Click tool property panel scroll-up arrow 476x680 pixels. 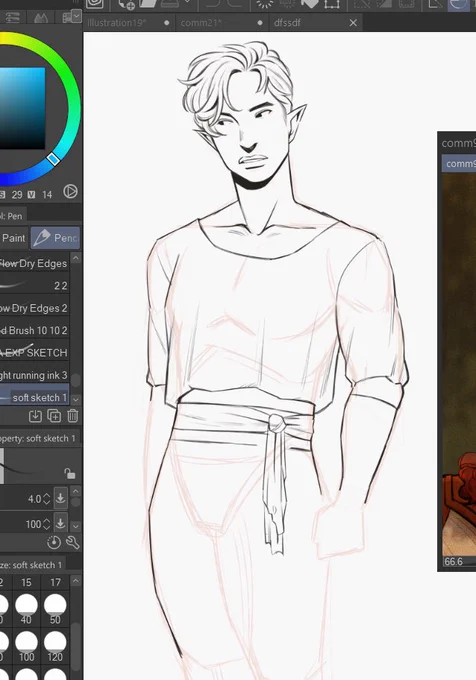[x=76, y=491]
